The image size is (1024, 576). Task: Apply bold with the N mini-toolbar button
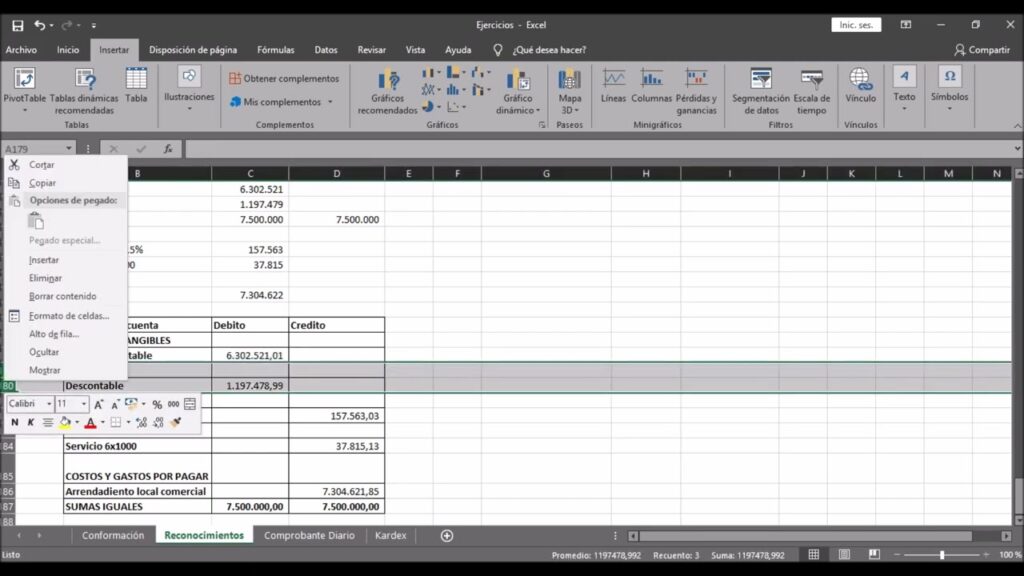coord(14,423)
